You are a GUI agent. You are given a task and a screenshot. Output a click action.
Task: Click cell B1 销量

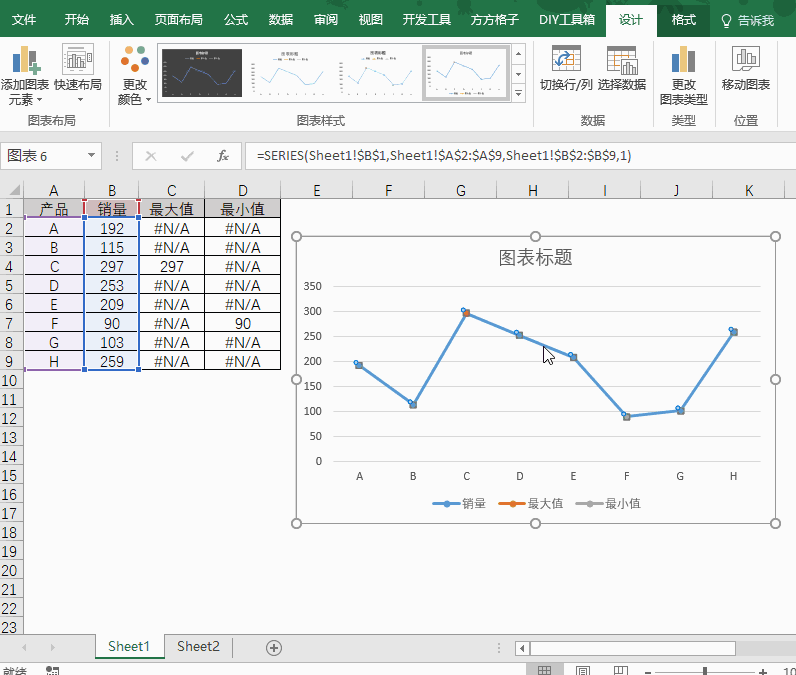(x=112, y=209)
